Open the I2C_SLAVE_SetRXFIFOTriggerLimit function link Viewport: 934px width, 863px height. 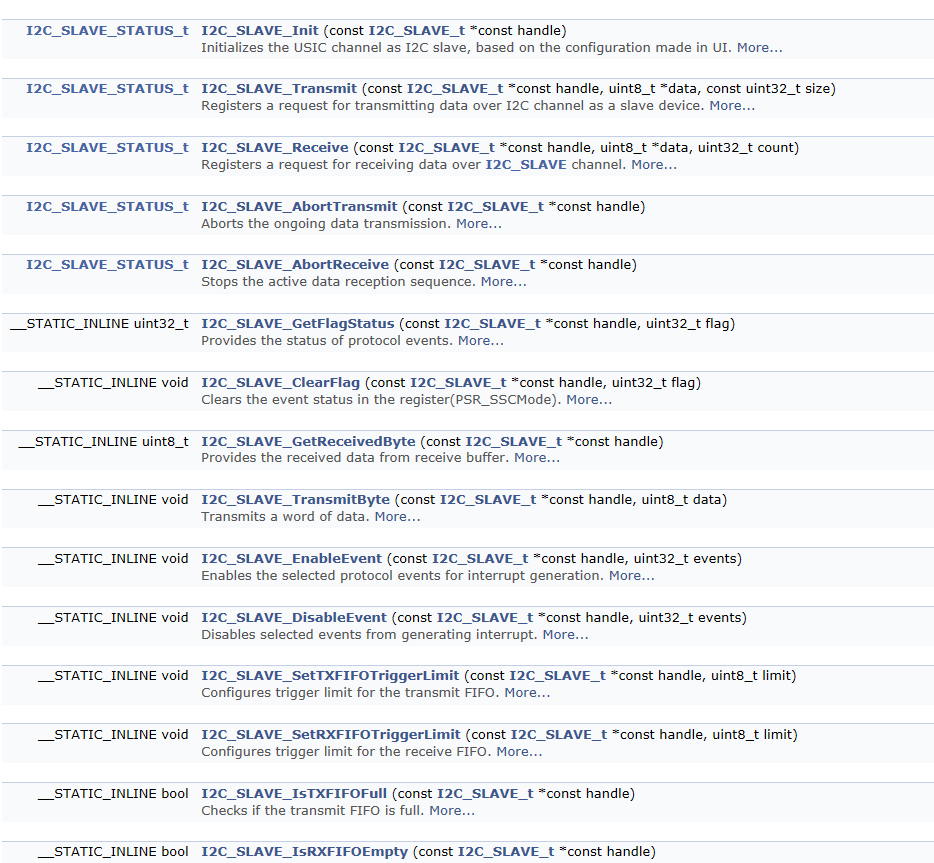click(x=333, y=735)
